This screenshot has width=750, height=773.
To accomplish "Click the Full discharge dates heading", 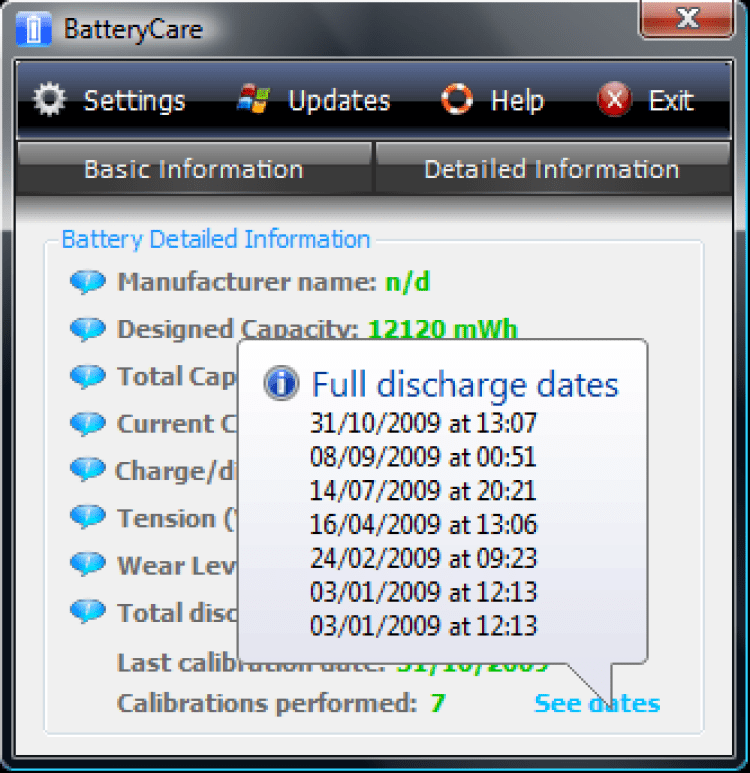I will tap(465, 385).
